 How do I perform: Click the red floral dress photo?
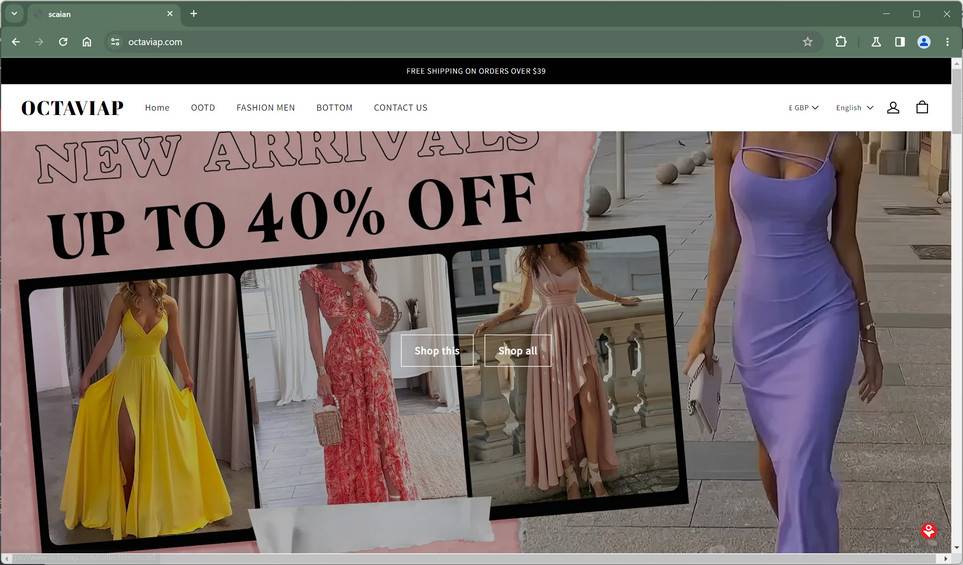tap(353, 381)
